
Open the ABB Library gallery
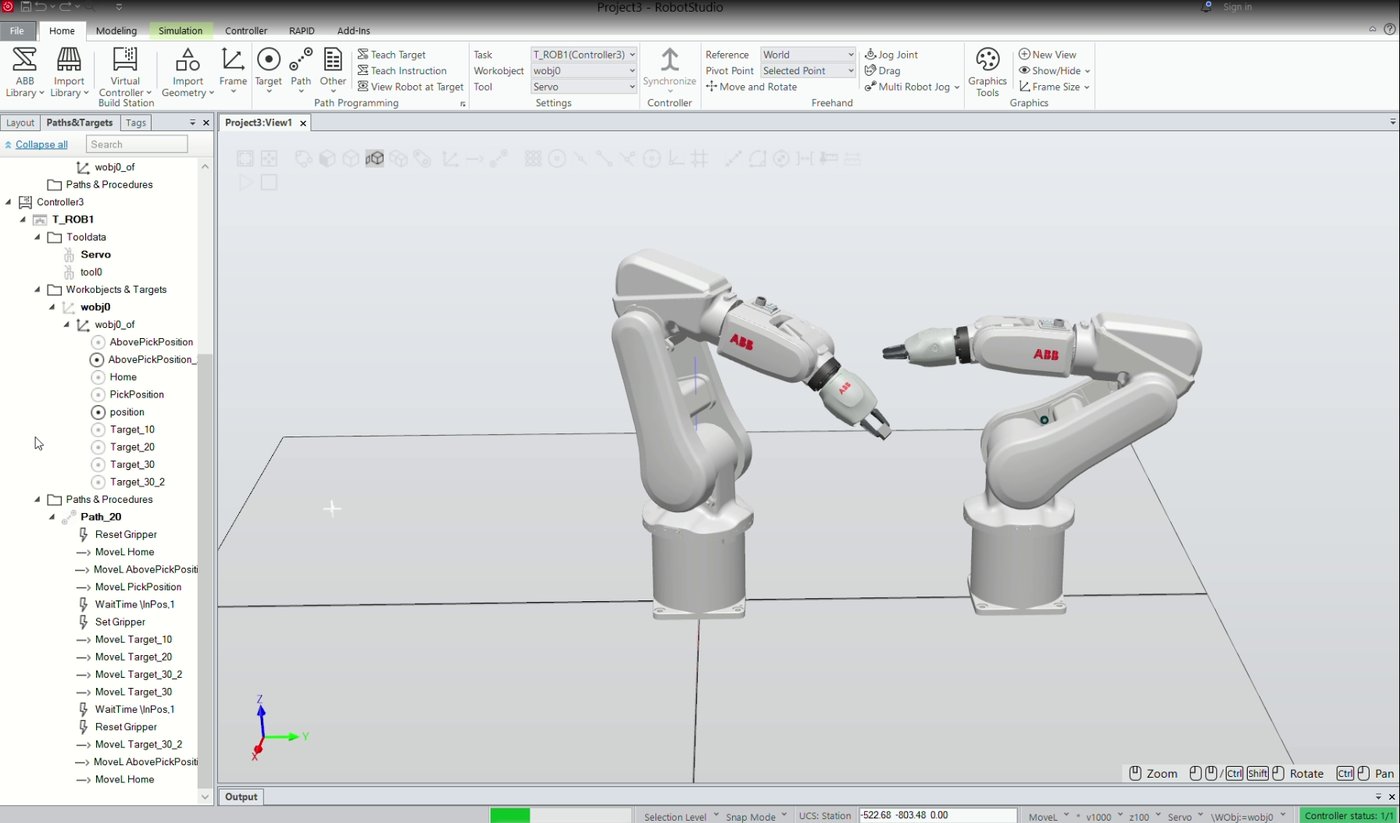click(x=24, y=72)
